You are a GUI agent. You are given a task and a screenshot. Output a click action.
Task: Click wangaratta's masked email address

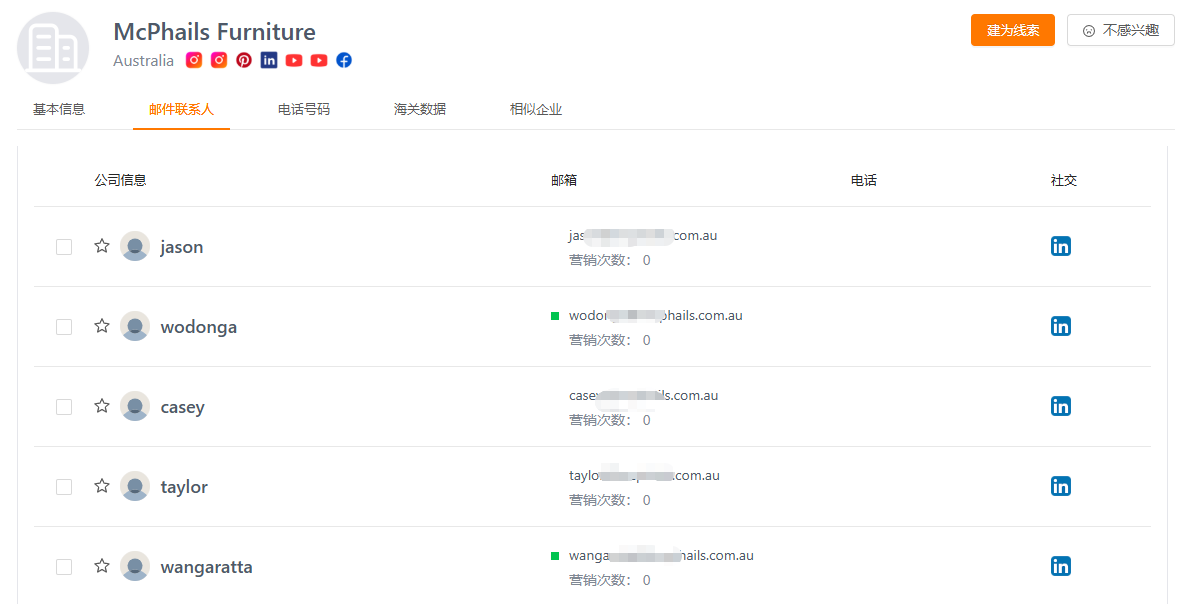tap(661, 556)
